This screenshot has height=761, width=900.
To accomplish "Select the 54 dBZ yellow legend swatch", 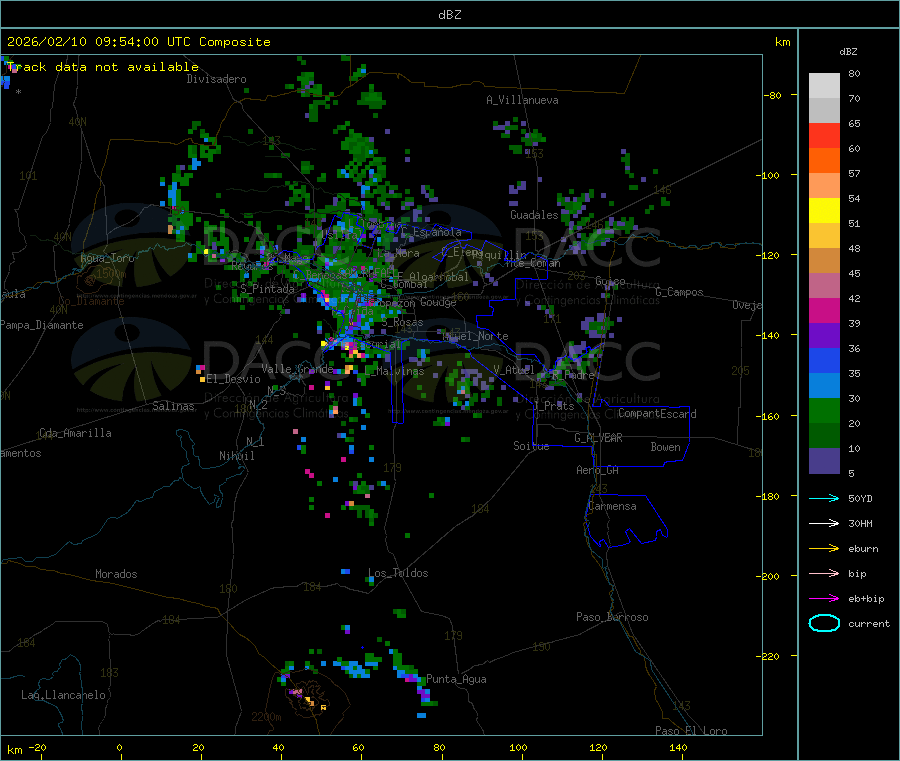I will coord(824,211).
